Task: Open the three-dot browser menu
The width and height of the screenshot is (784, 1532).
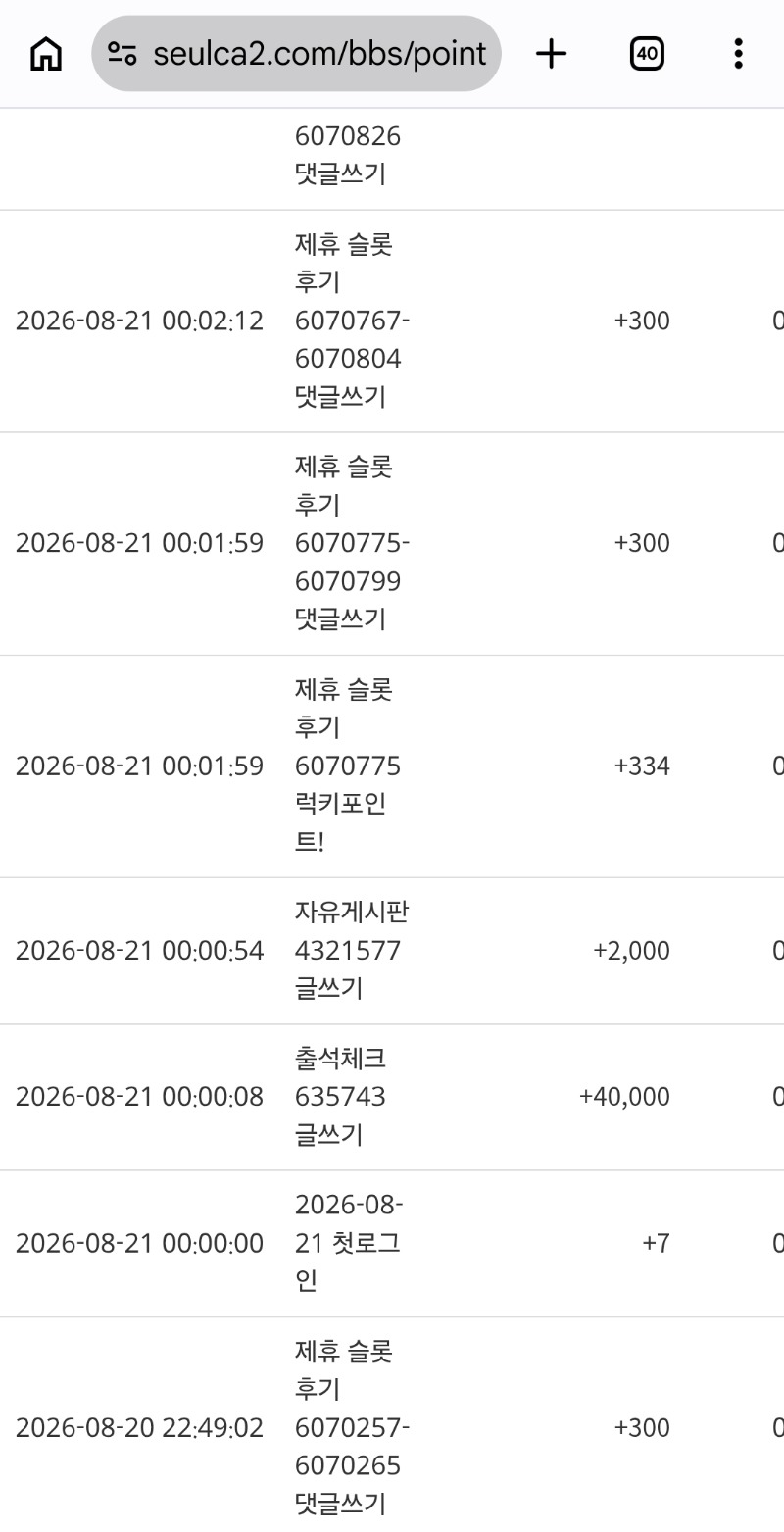Action: [738, 54]
